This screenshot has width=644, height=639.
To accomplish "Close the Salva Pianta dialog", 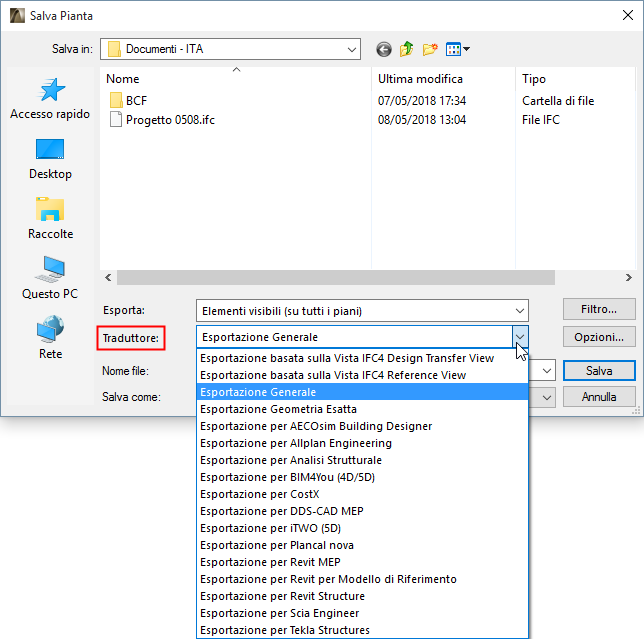I will pos(628,16).
